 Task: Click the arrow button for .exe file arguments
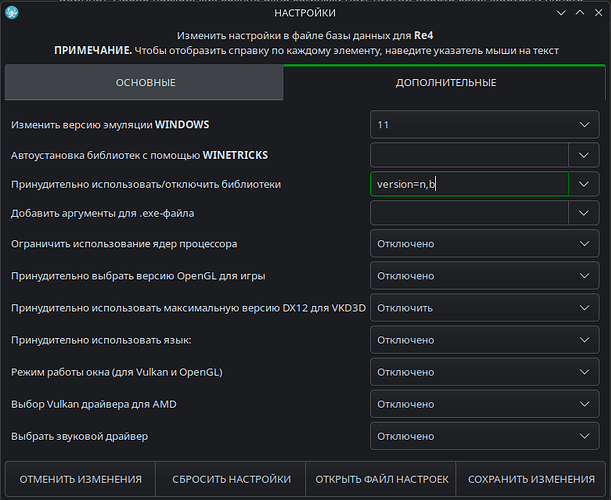pyautogui.click(x=584, y=213)
